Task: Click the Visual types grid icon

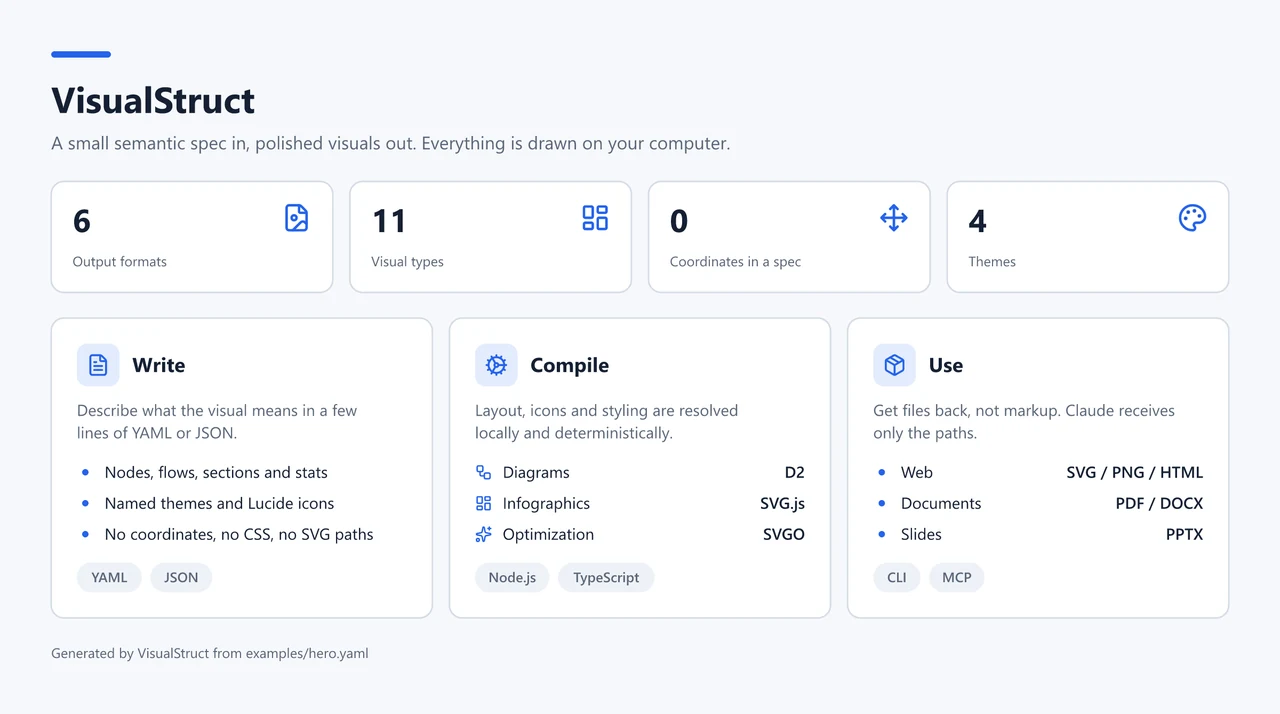Action: [x=595, y=218]
